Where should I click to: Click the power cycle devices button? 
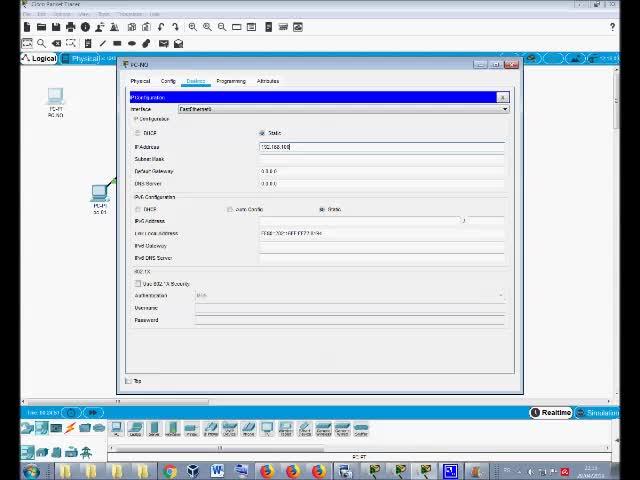click(x=71, y=413)
